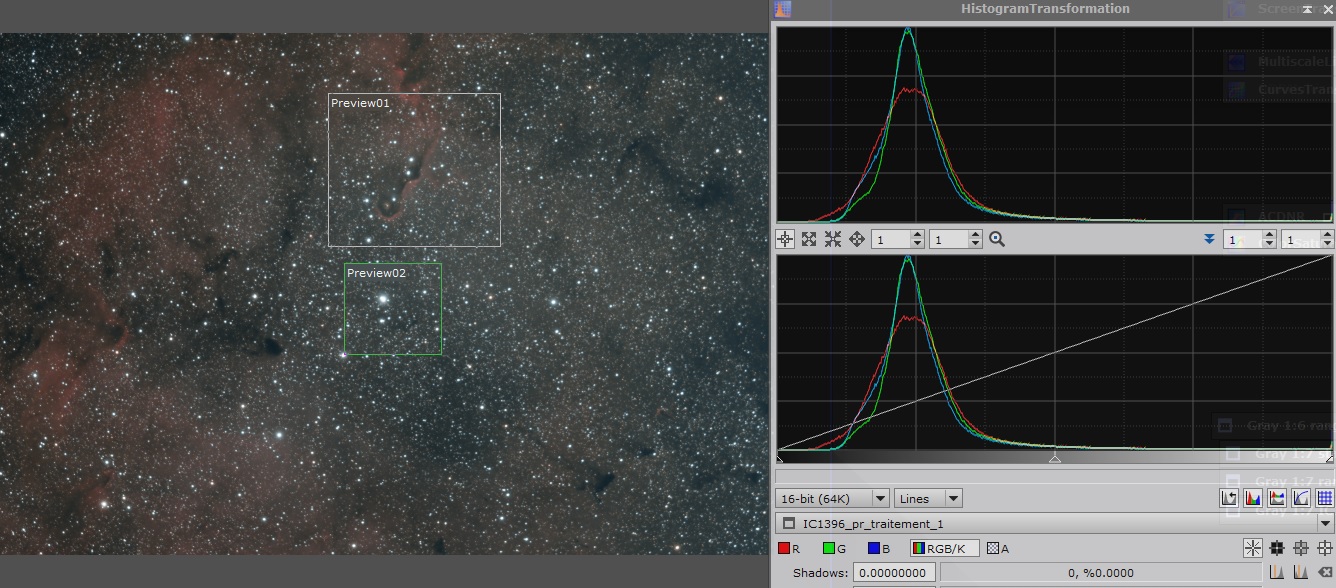Increase horizontal zoom with the up arrow

pyautogui.click(x=917, y=235)
